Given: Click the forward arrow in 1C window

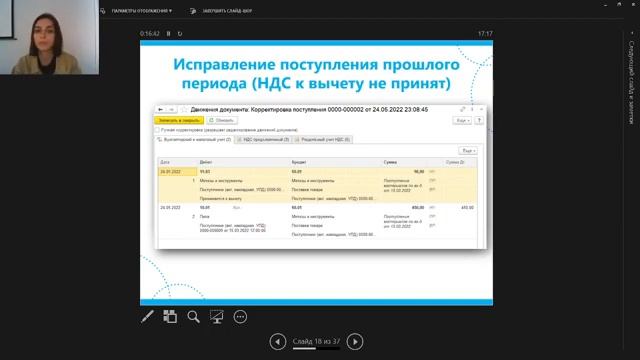Looking at the screenshot, I should pyautogui.click(x=172, y=109).
